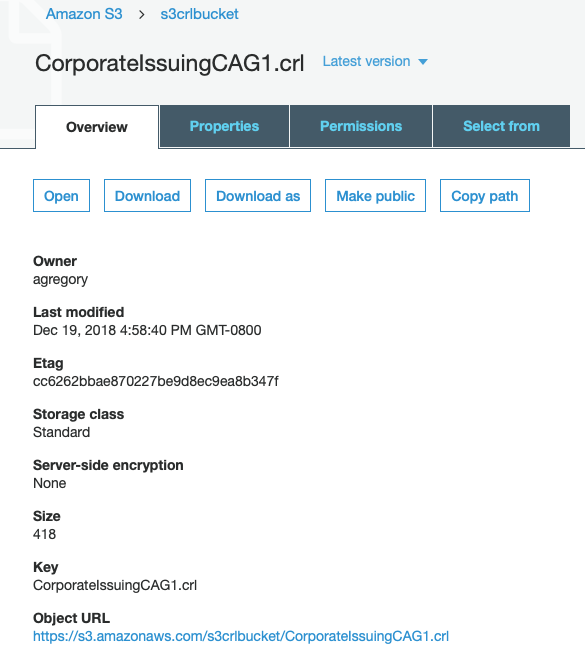Click the CorporateIssuingCAG1.crl page title
The width and height of the screenshot is (585, 660).
[170, 63]
